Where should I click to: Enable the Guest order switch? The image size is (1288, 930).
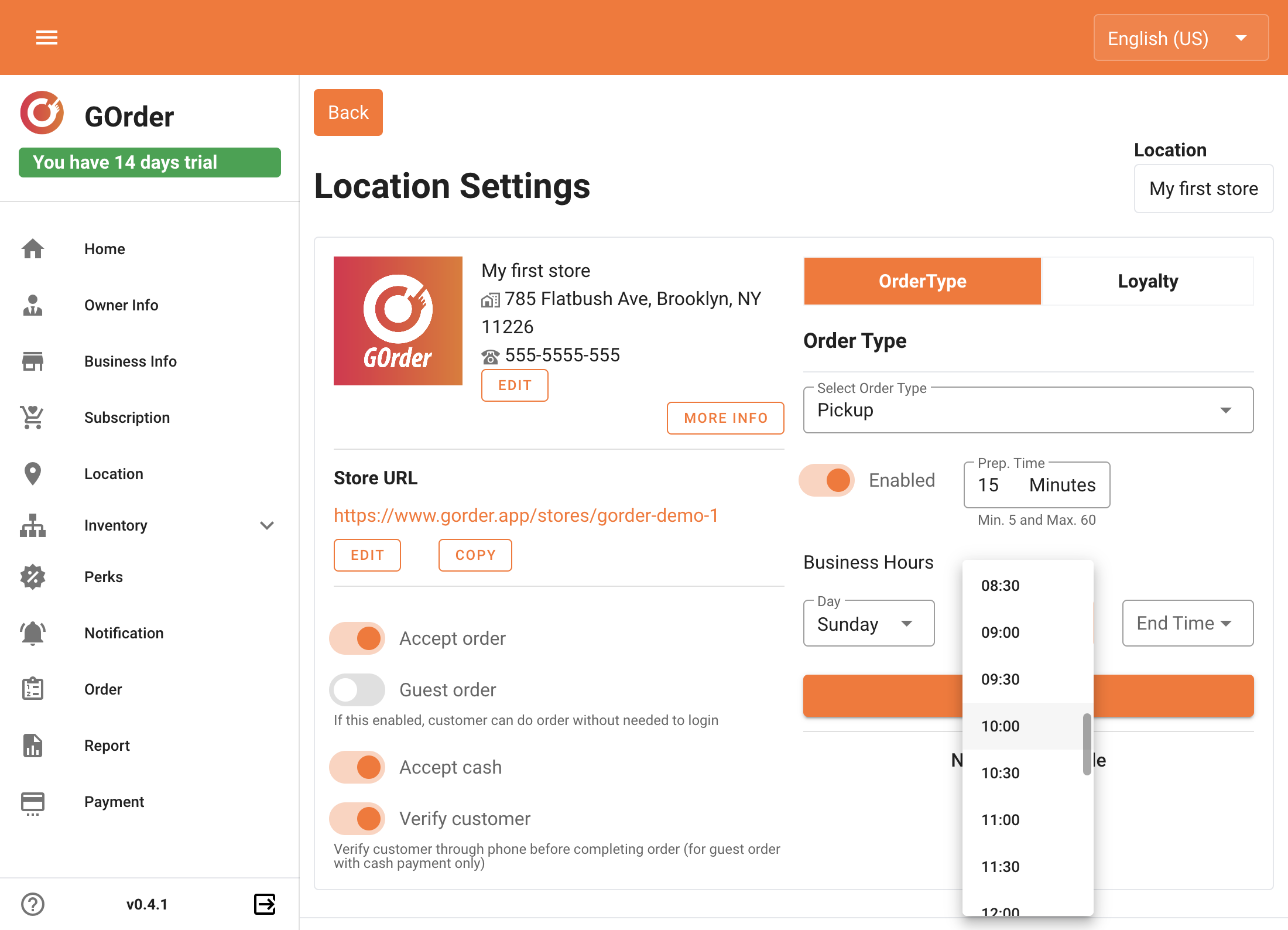click(357, 690)
